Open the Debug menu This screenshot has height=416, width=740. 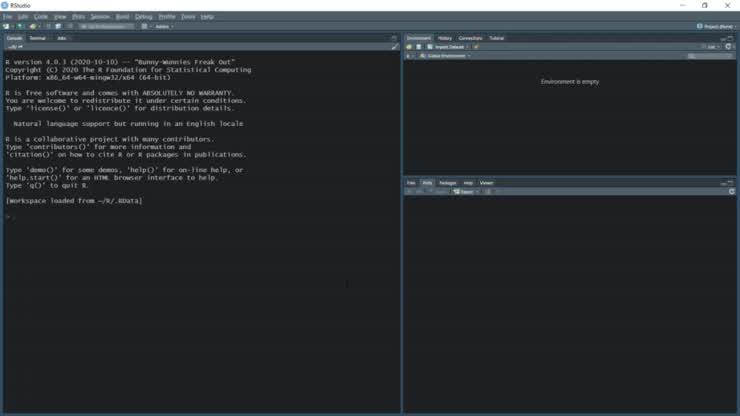click(143, 17)
